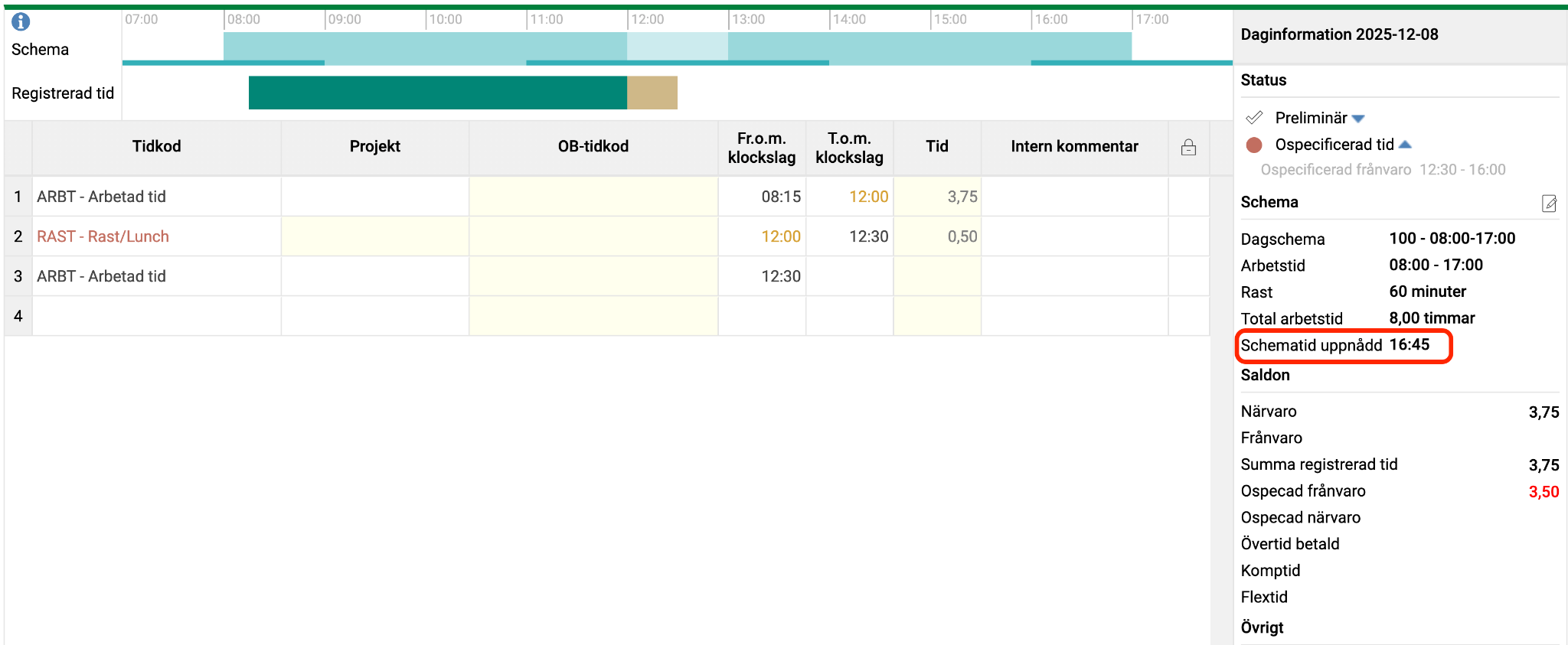Click the 08:15 start time in row 1
Viewport: 1568px width, 645px height.
coord(780,197)
